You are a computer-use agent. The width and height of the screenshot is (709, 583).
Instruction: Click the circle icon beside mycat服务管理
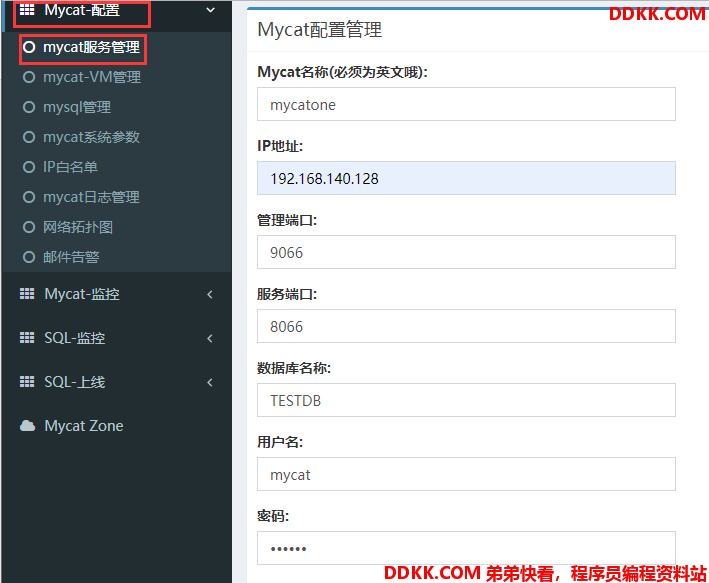tap(29, 47)
